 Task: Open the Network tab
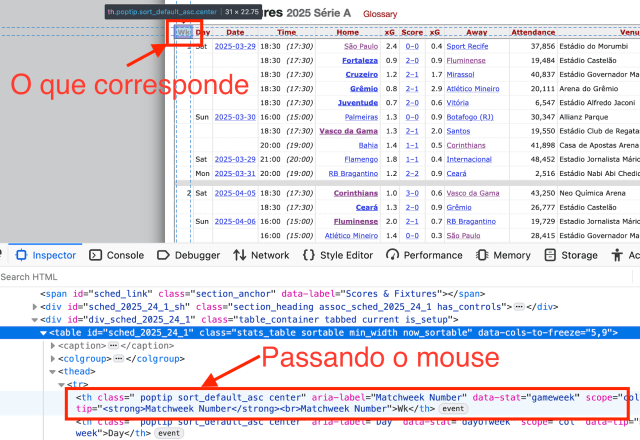(261, 255)
